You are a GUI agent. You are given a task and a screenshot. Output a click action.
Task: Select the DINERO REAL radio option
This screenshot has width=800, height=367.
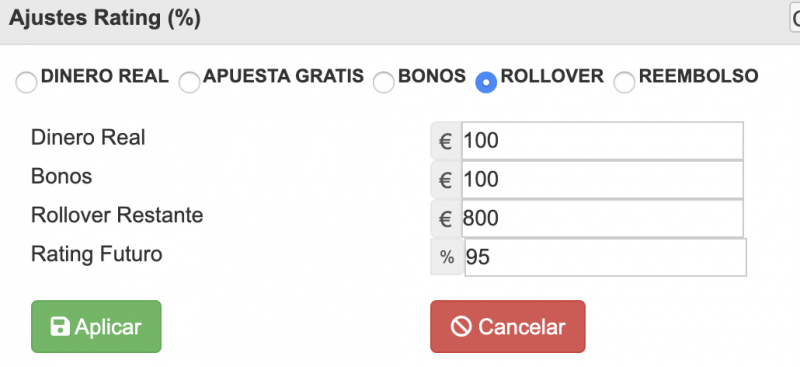[26, 82]
